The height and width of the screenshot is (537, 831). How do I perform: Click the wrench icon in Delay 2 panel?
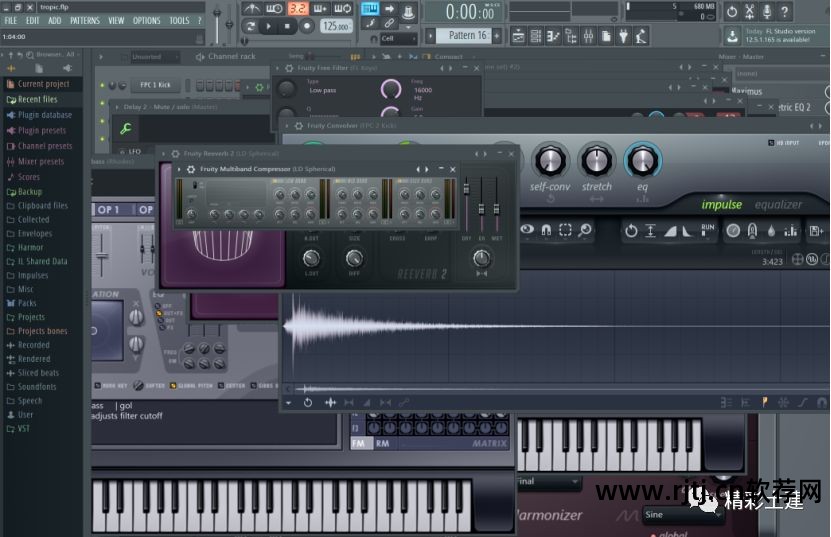click(x=126, y=128)
